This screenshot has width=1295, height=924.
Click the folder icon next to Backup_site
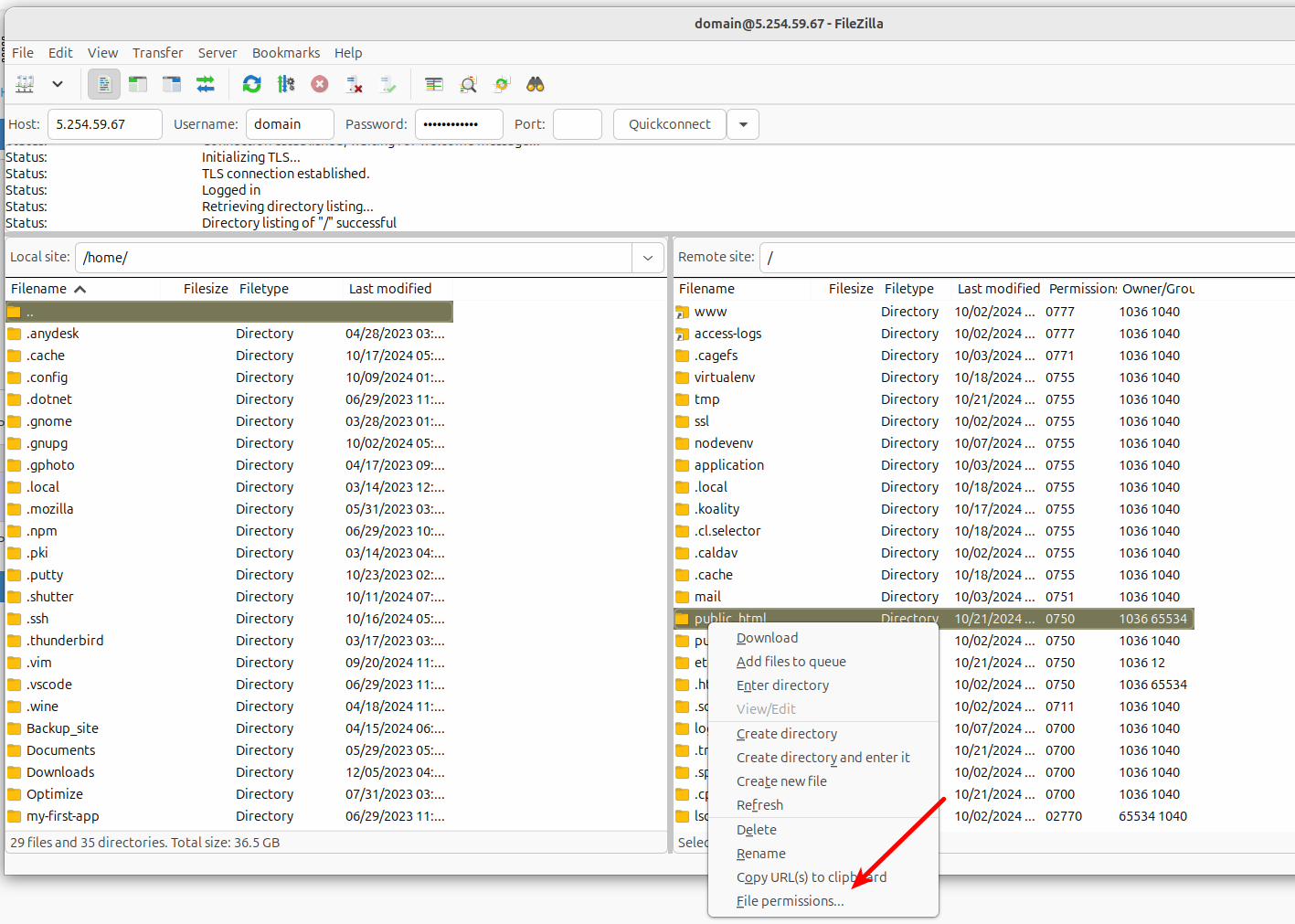15,728
